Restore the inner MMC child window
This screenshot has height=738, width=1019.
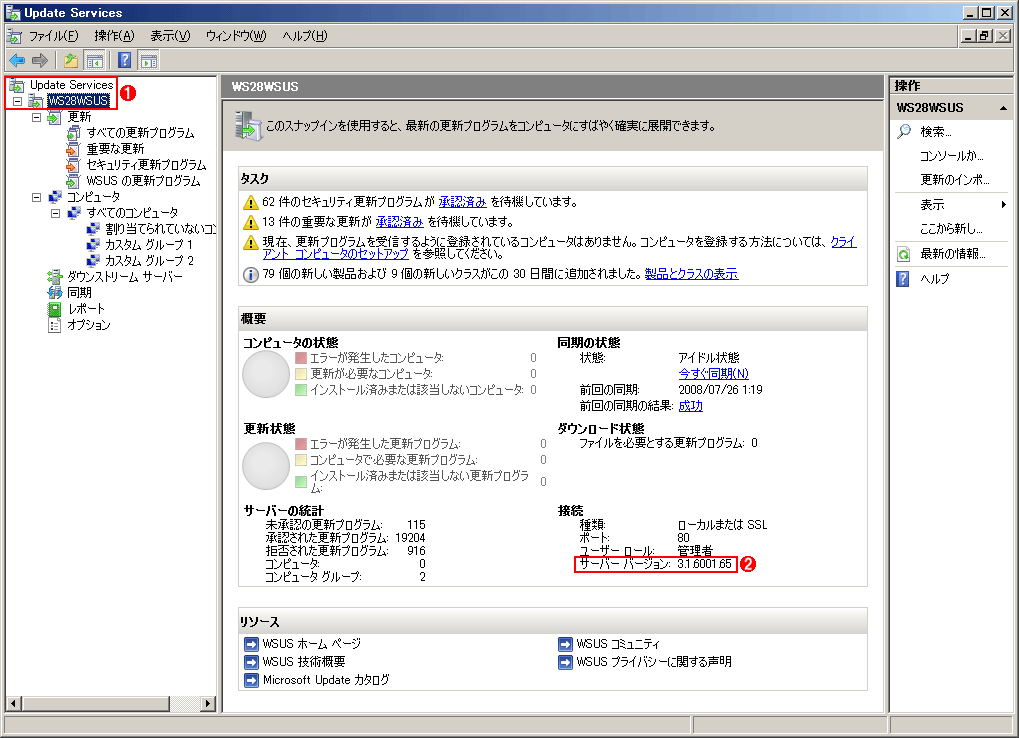click(985, 36)
